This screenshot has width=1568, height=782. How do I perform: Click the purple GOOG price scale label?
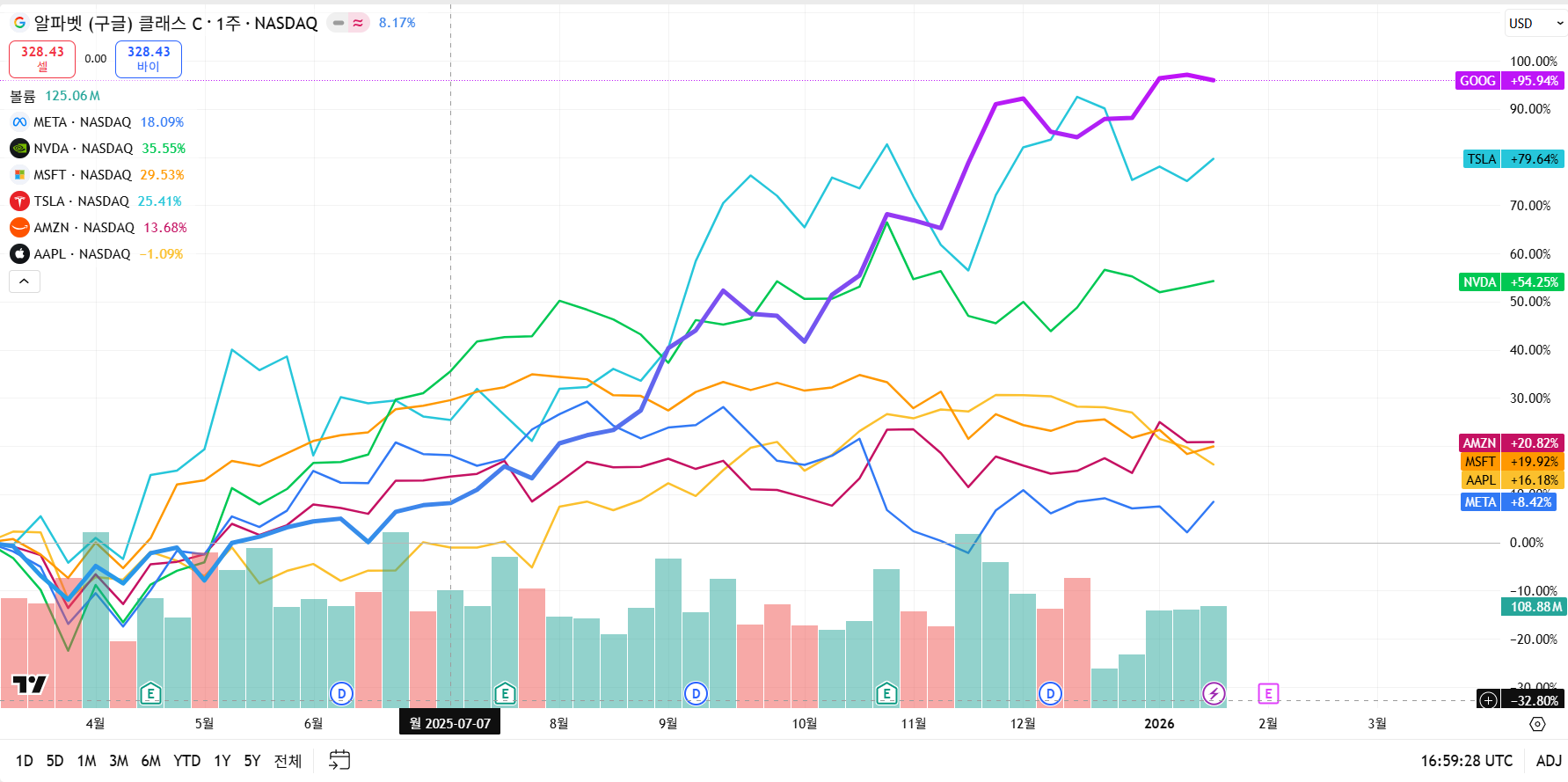(x=1477, y=81)
